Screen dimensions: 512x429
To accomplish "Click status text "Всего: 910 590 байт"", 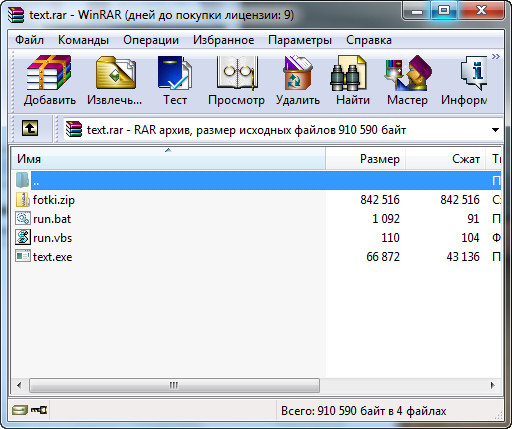I will 334,411.
